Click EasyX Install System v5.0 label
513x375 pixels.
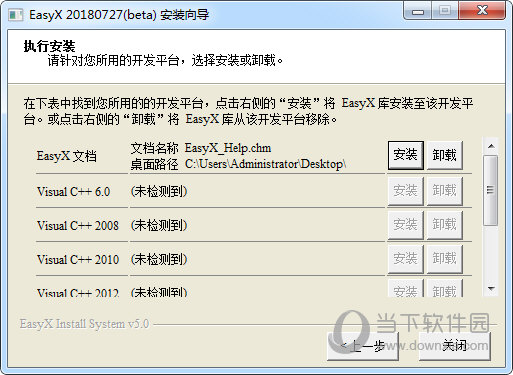point(84,324)
